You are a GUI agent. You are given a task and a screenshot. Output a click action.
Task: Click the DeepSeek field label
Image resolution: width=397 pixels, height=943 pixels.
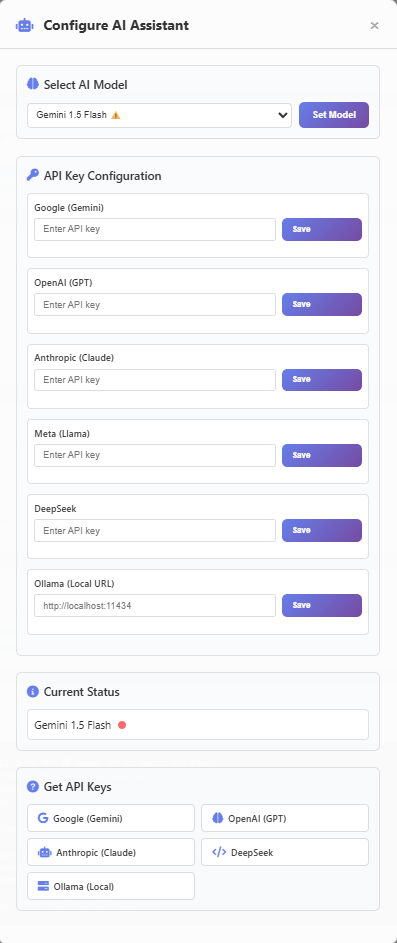click(55, 509)
